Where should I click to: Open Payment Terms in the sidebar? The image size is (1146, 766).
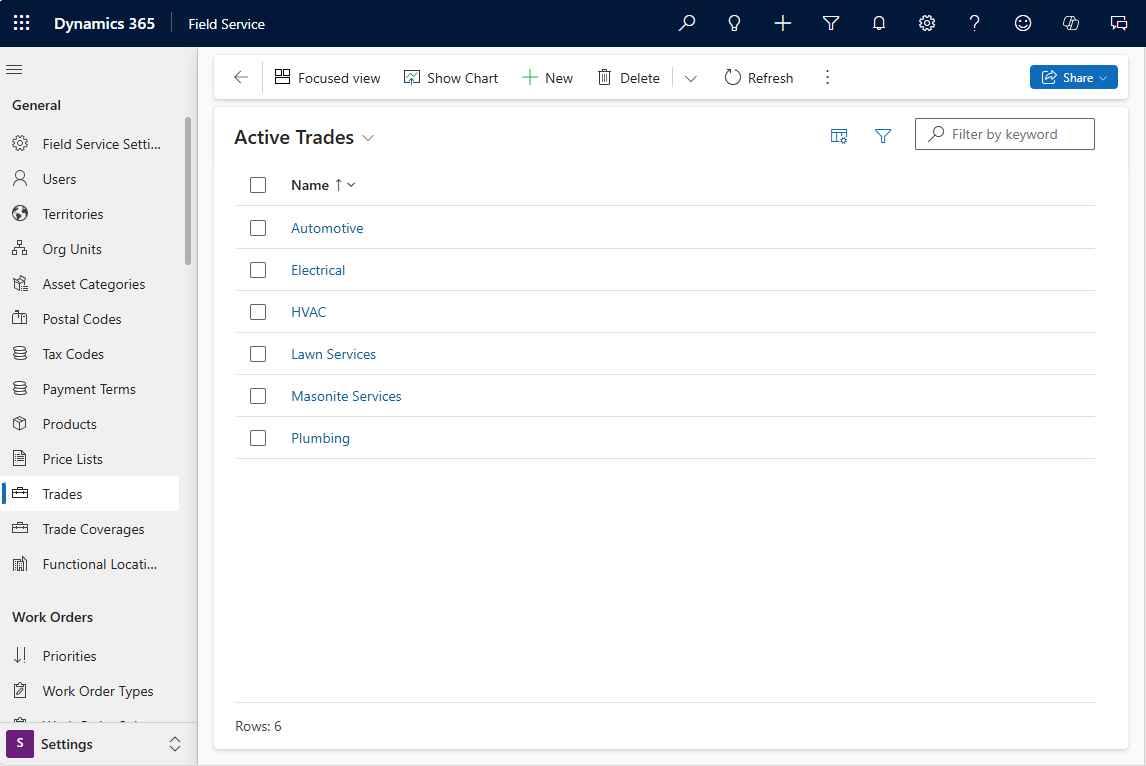tap(91, 390)
